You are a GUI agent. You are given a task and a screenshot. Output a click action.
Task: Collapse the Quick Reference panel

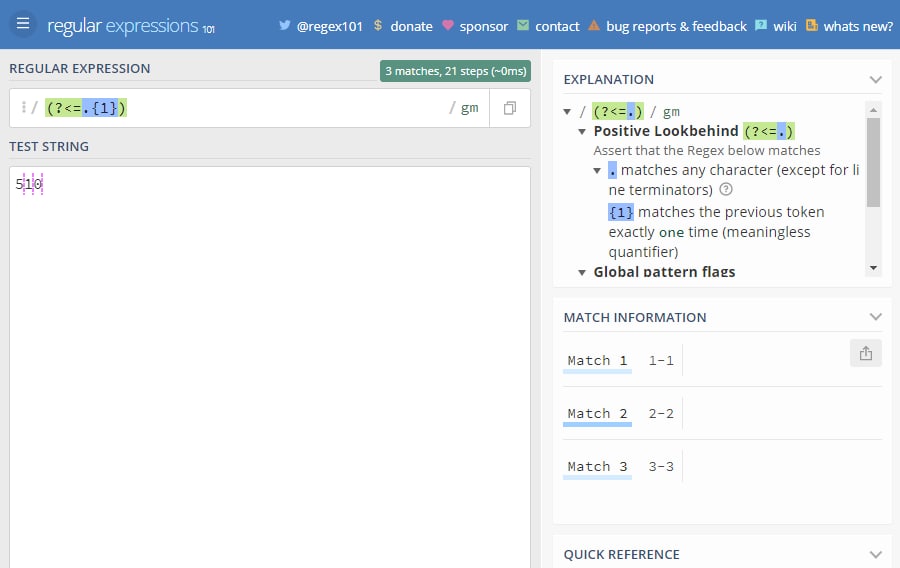point(875,554)
